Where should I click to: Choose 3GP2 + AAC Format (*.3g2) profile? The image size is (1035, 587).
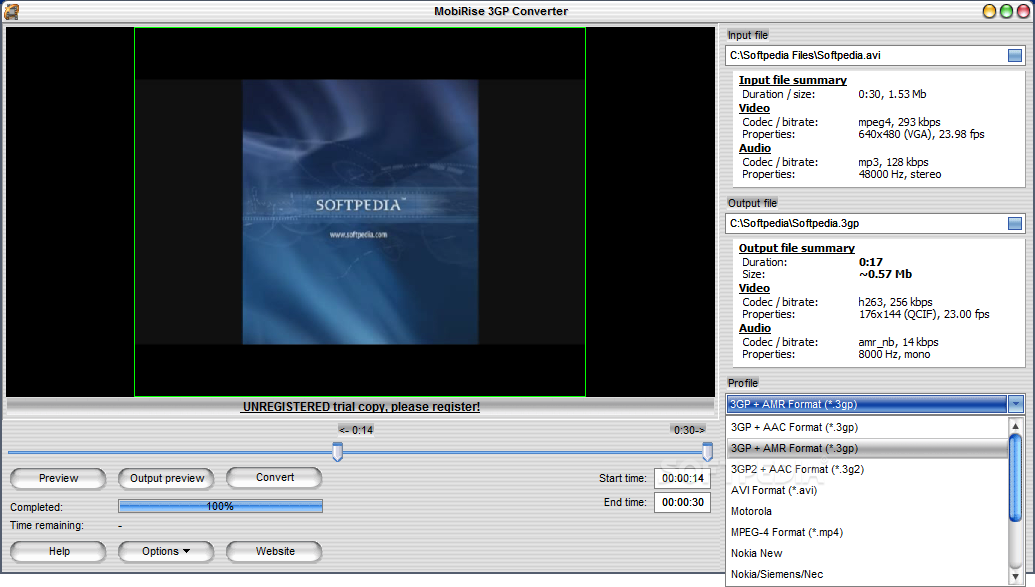coord(867,469)
